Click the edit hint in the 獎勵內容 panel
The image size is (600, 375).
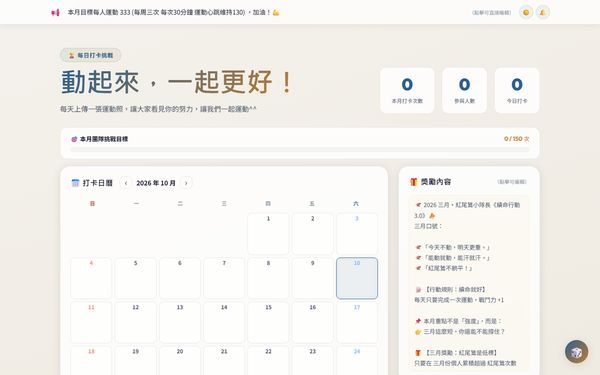click(512, 182)
